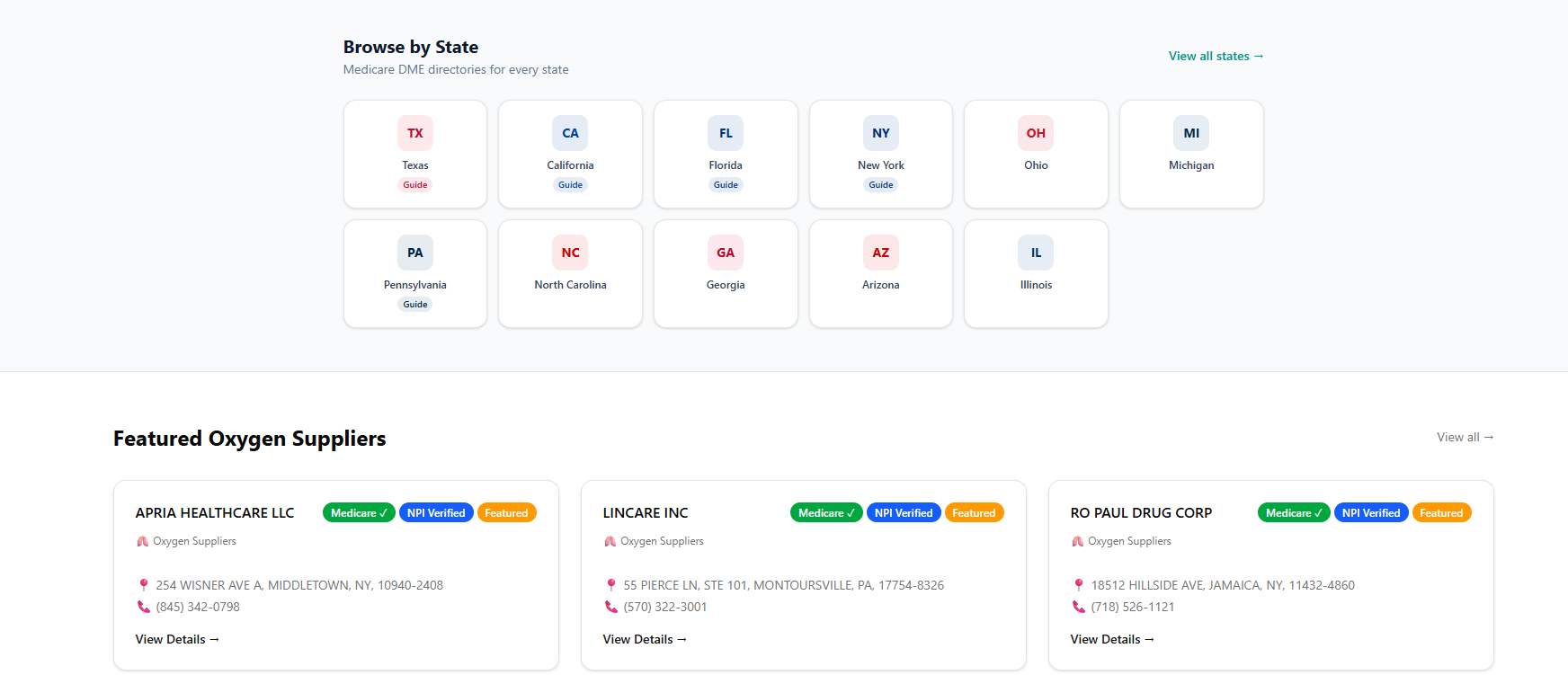Click the Featured badge on APRIA HEALTHCARE card
Screen dimensions: 1568x675
[x=506, y=512]
